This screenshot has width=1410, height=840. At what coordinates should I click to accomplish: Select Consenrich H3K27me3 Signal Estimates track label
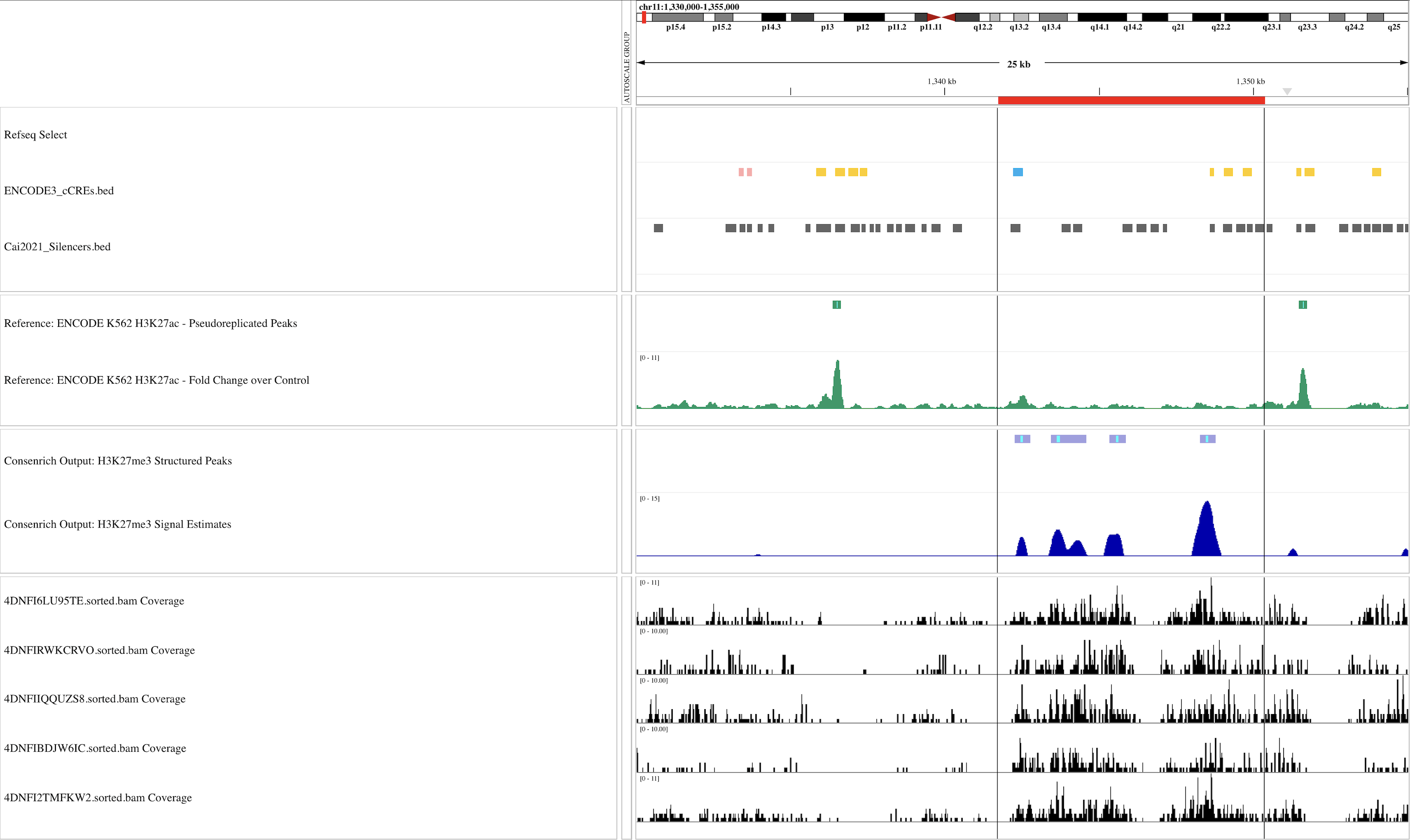(x=117, y=524)
